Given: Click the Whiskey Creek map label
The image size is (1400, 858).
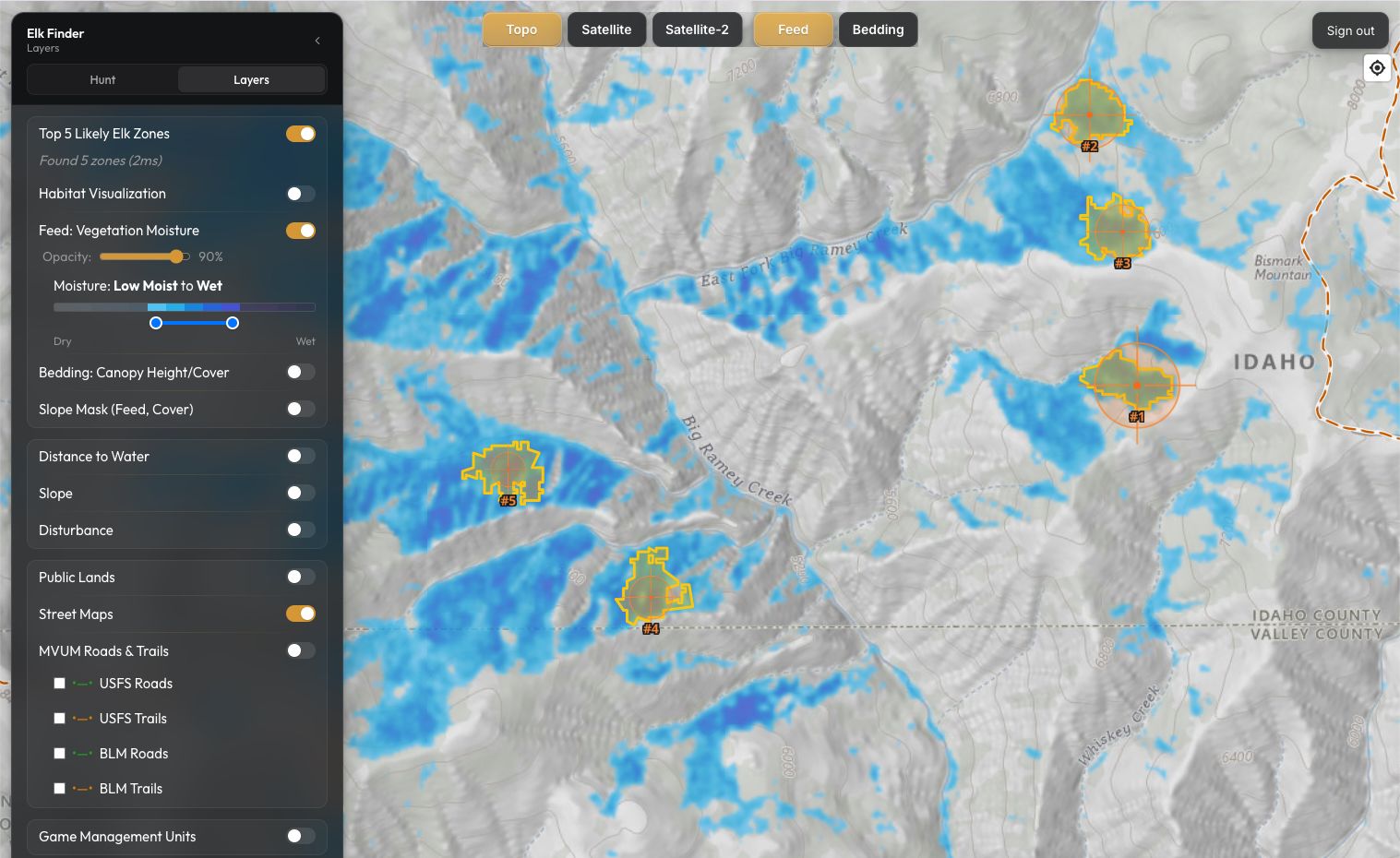Looking at the screenshot, I should (x=1118, y=726).
